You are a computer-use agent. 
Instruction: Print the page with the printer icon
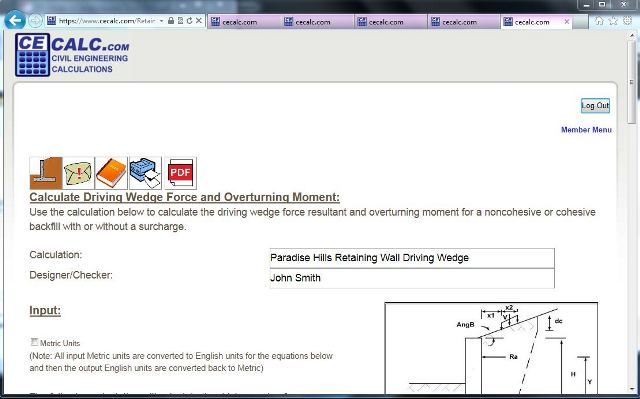tap(145, 173)
